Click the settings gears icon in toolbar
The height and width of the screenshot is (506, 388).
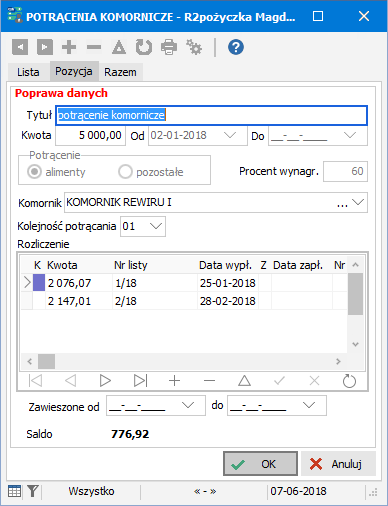pyautogui.click(x=194, y=47)
